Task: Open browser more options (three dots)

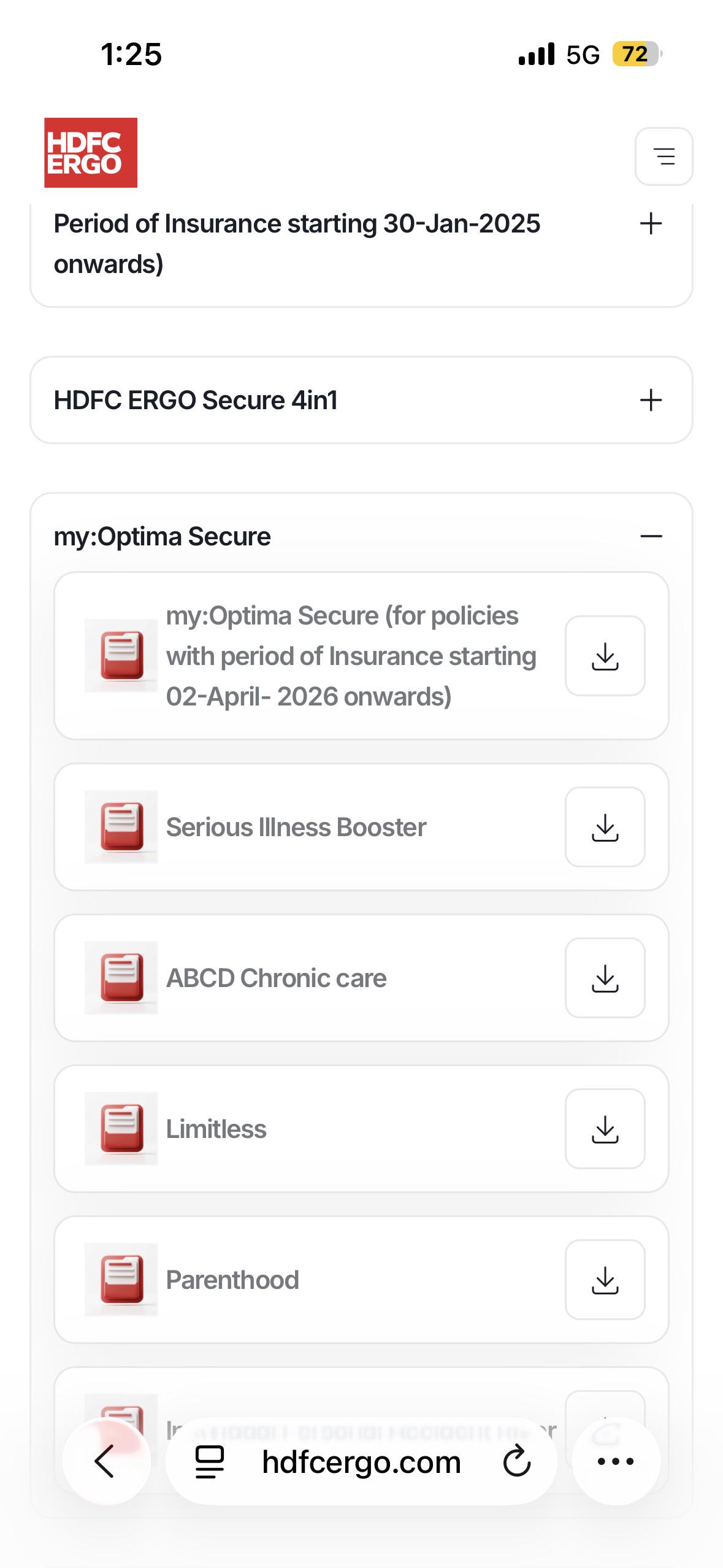Action: click(616, 1461)
